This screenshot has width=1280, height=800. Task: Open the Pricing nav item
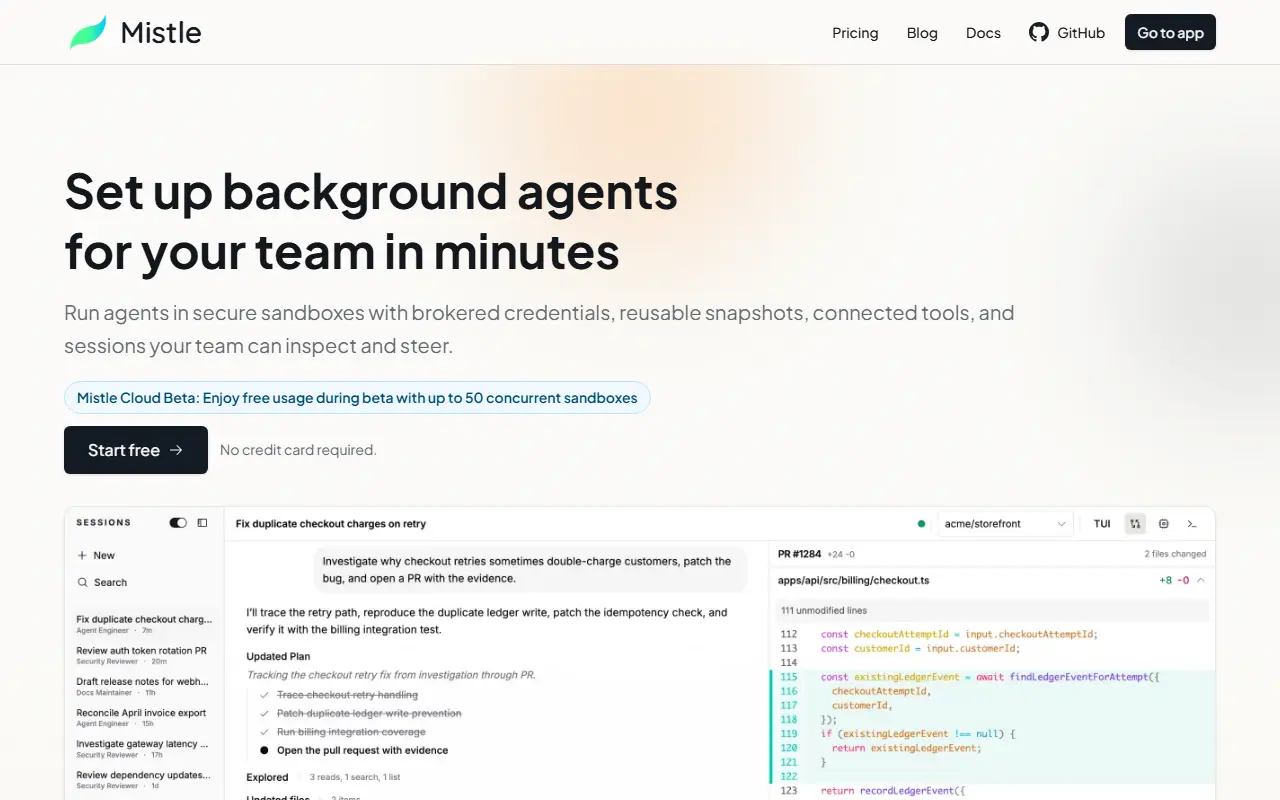(855, 33)
